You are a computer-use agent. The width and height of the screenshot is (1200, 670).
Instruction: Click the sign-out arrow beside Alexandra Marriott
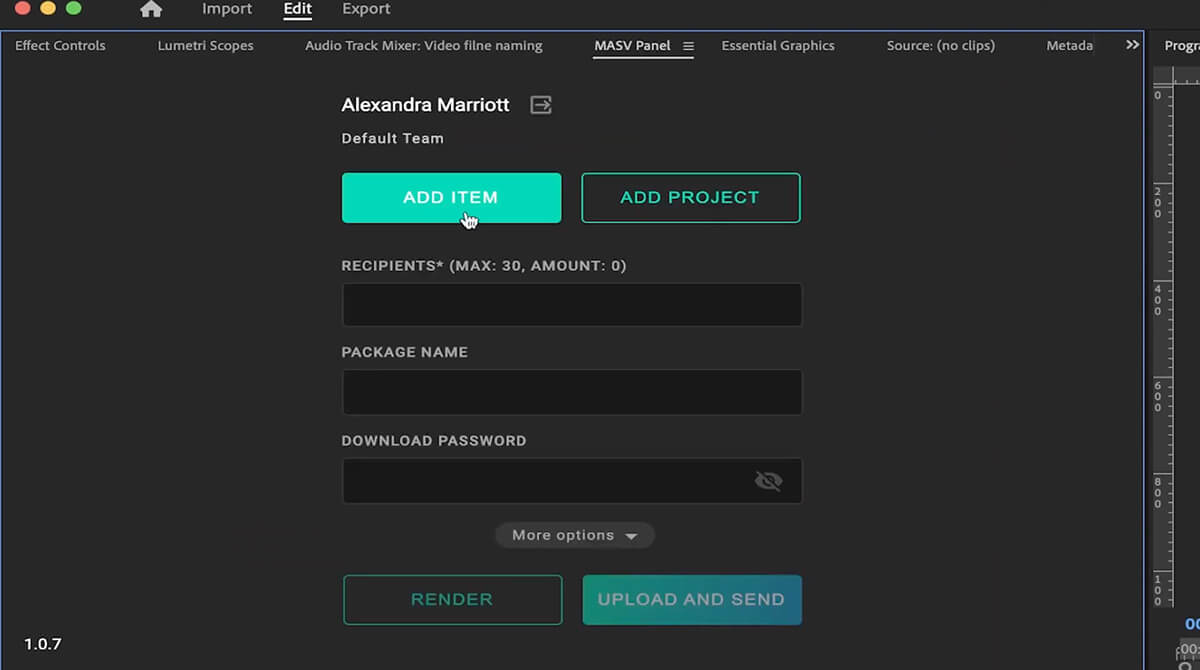point(540,104)
